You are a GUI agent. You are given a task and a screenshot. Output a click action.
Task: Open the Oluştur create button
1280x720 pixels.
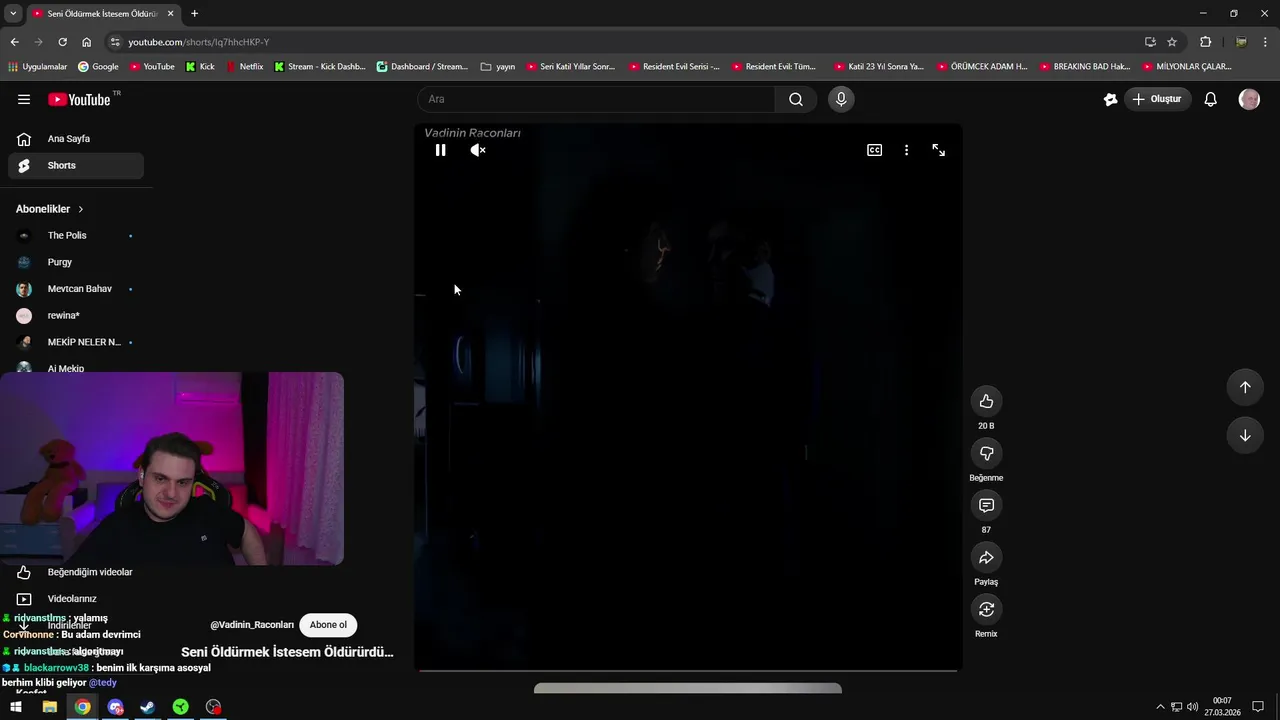[1157, 99]
